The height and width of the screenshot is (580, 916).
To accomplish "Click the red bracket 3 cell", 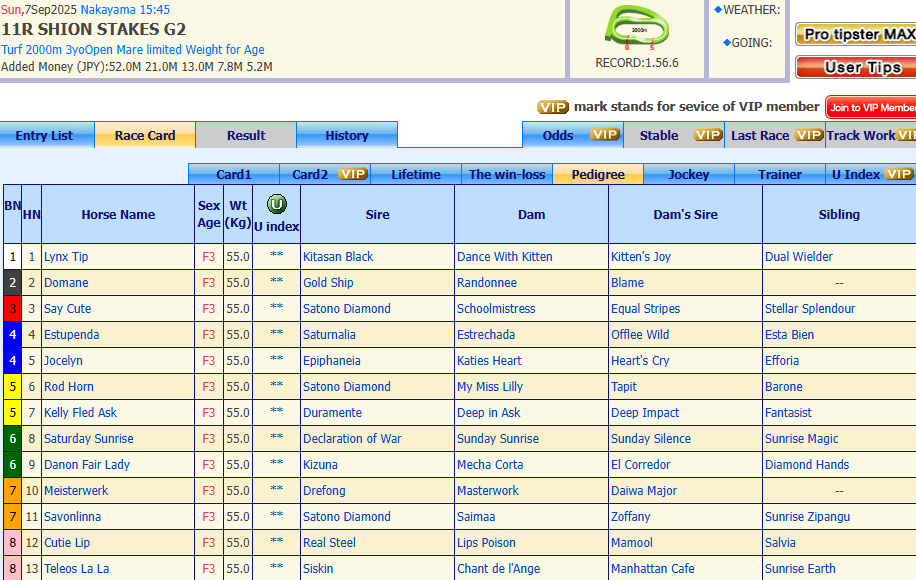I will click(x=12, y=308).
